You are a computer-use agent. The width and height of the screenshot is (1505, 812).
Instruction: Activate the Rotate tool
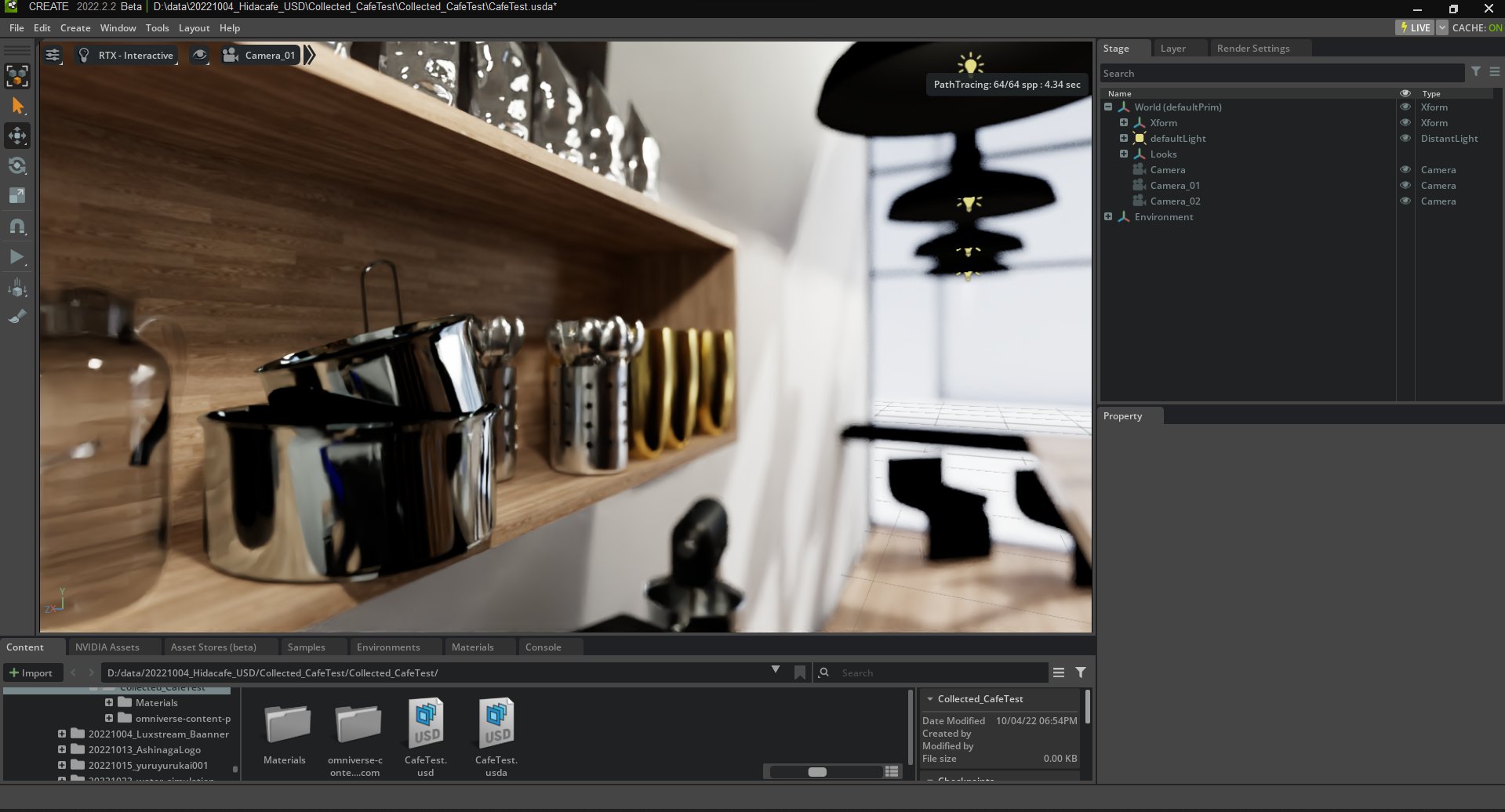[17, 165]
